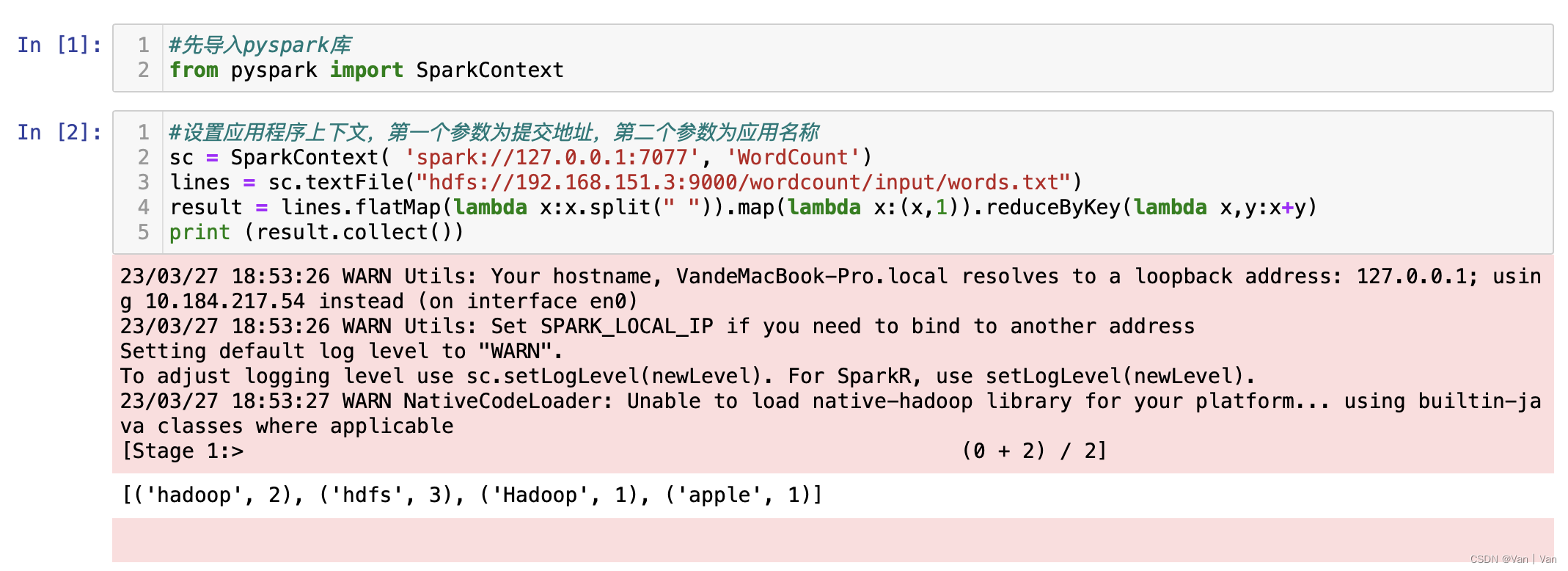Screen dimensions: 1568x571
Task: Click the hostname loopback WARN message
Action: (830, 289)
